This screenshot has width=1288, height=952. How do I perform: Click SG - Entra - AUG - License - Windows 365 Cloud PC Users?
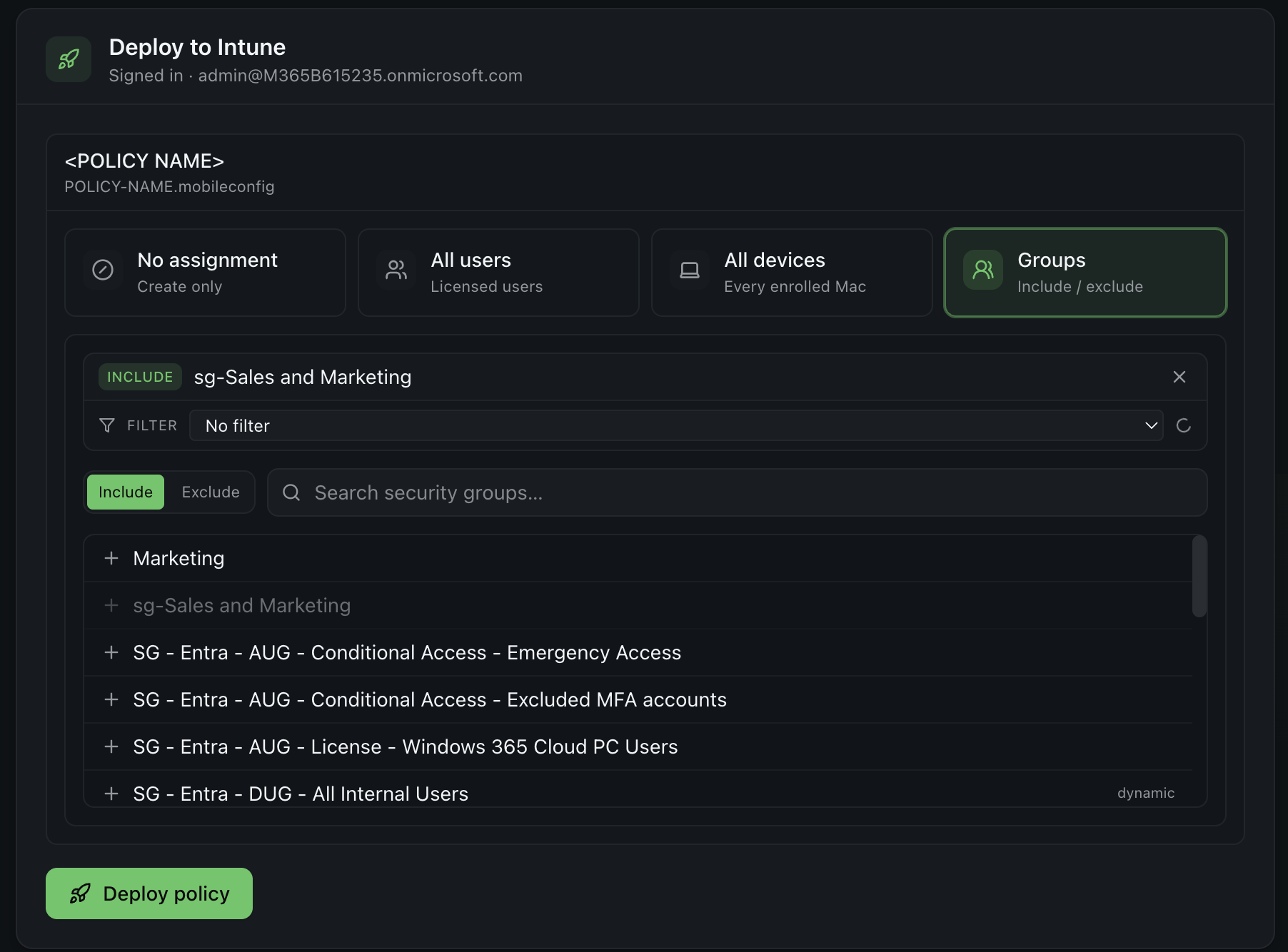[406, 746]
